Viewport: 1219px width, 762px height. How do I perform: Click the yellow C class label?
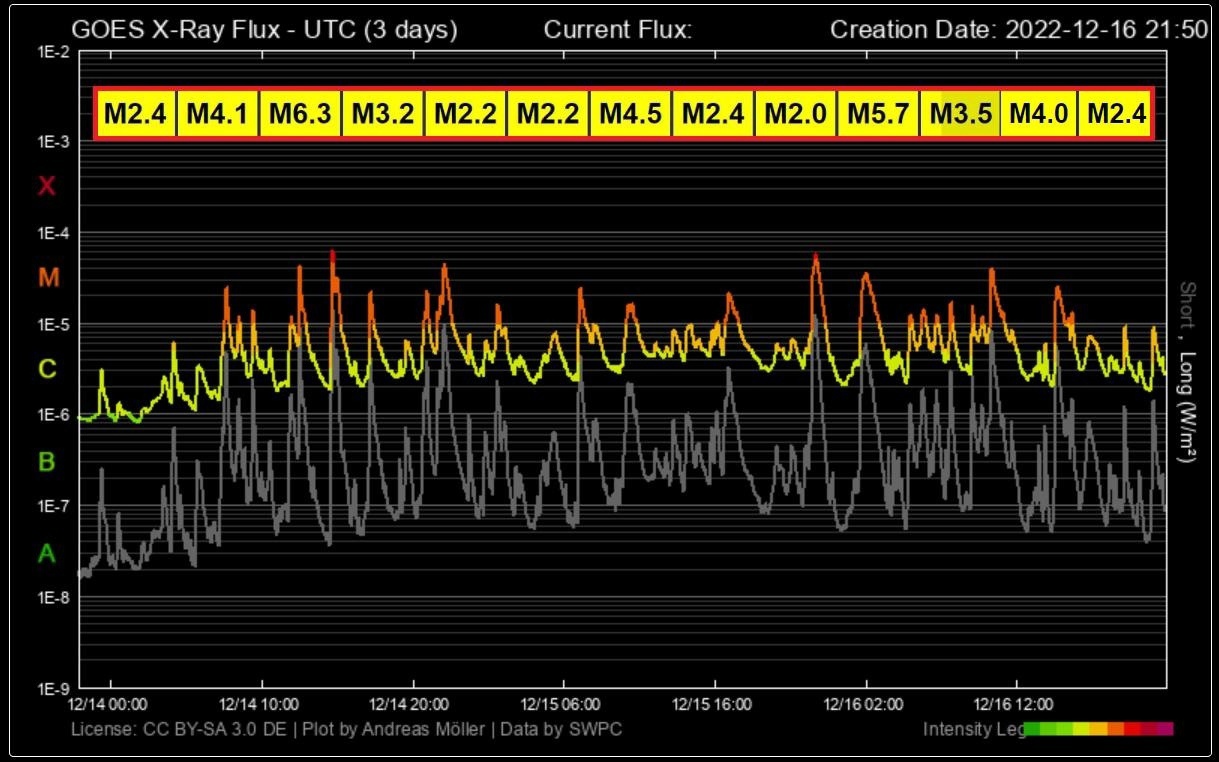coord(46,370)
